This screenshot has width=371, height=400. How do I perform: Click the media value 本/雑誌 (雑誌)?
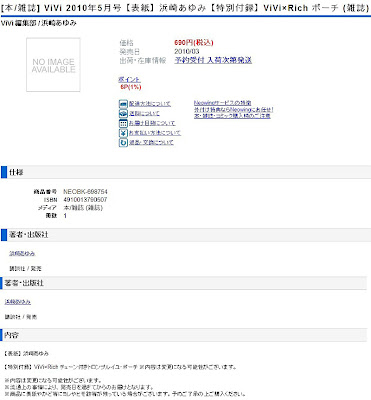83,208
